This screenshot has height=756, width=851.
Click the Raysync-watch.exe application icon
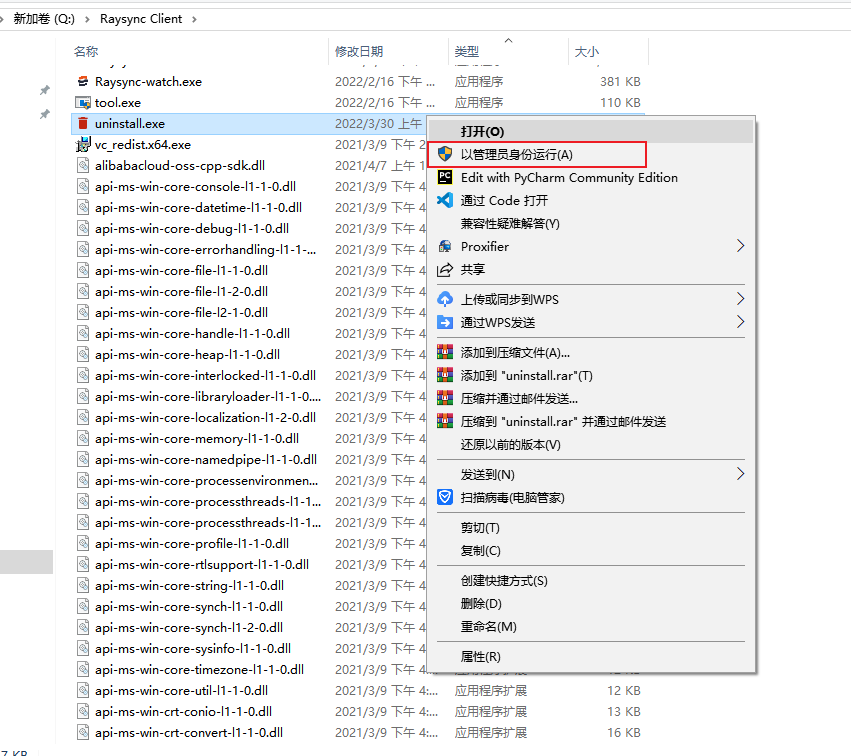82,81
